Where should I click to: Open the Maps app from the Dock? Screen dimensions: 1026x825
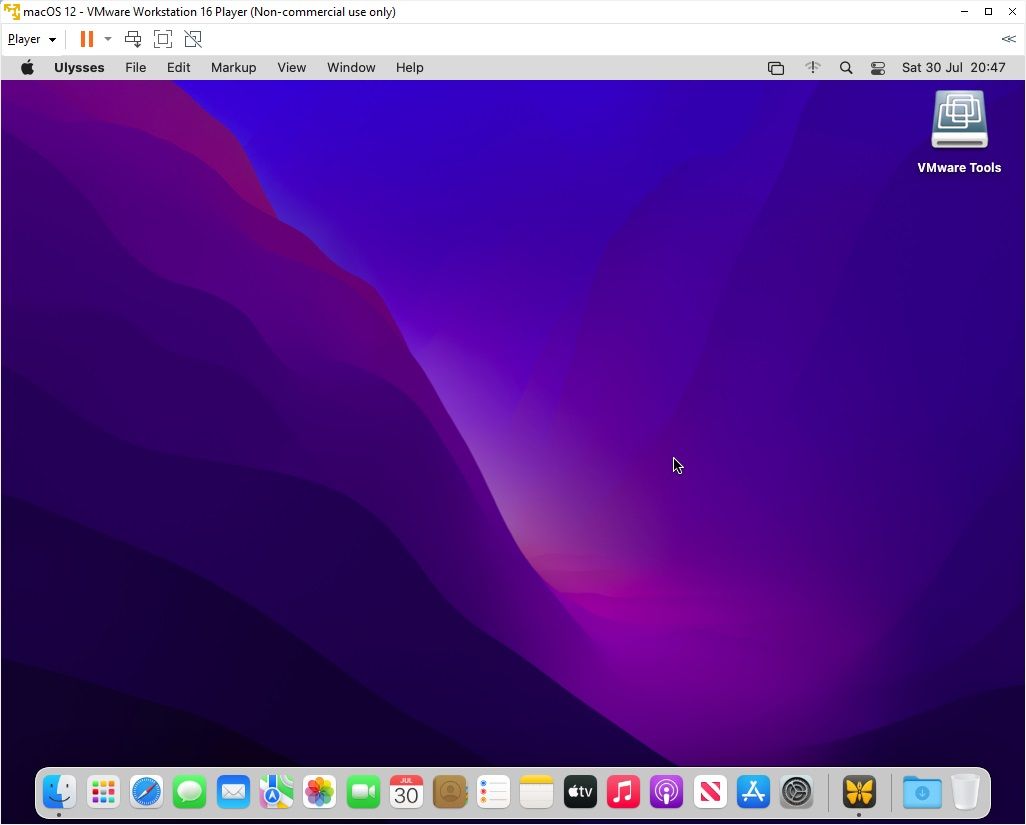276,791
